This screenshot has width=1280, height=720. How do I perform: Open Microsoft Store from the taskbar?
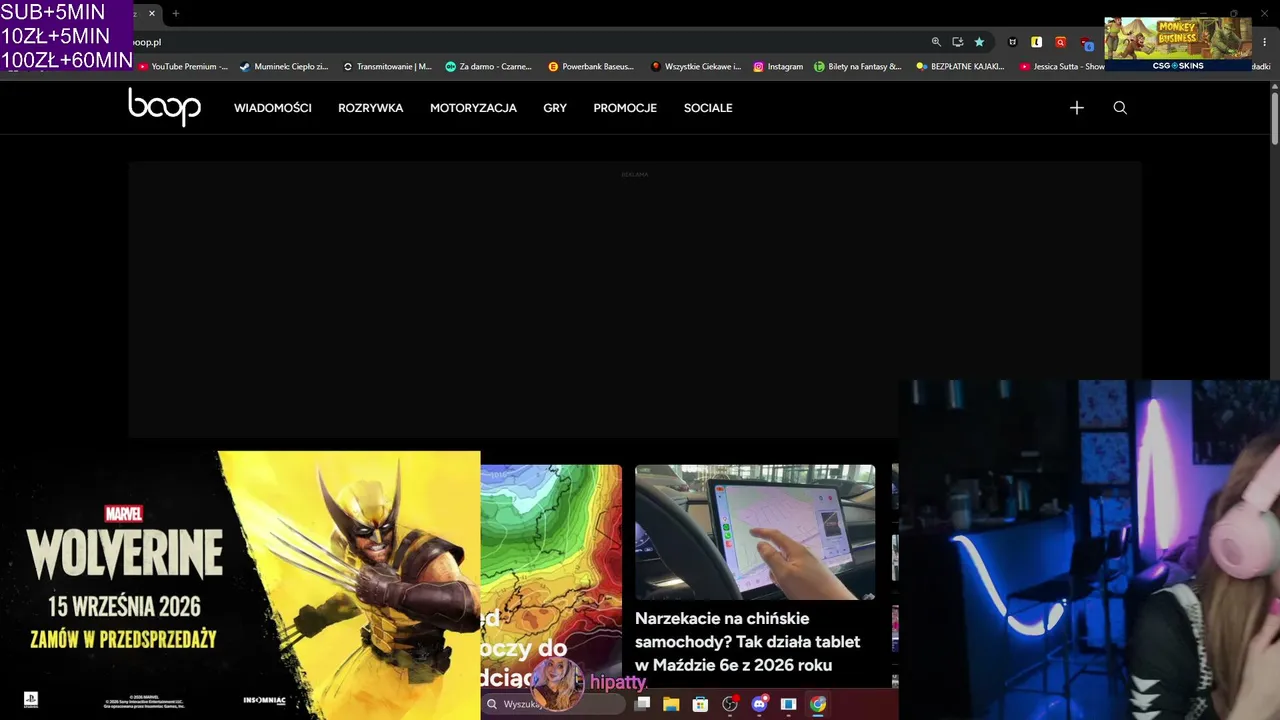(x=700, y=704)
